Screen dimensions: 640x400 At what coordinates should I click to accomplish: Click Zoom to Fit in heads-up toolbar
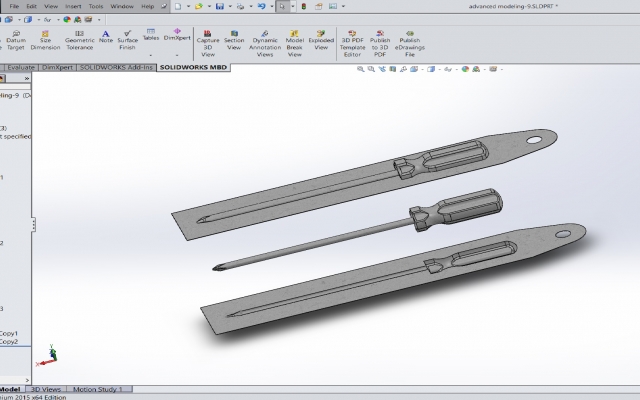(360, 69)
